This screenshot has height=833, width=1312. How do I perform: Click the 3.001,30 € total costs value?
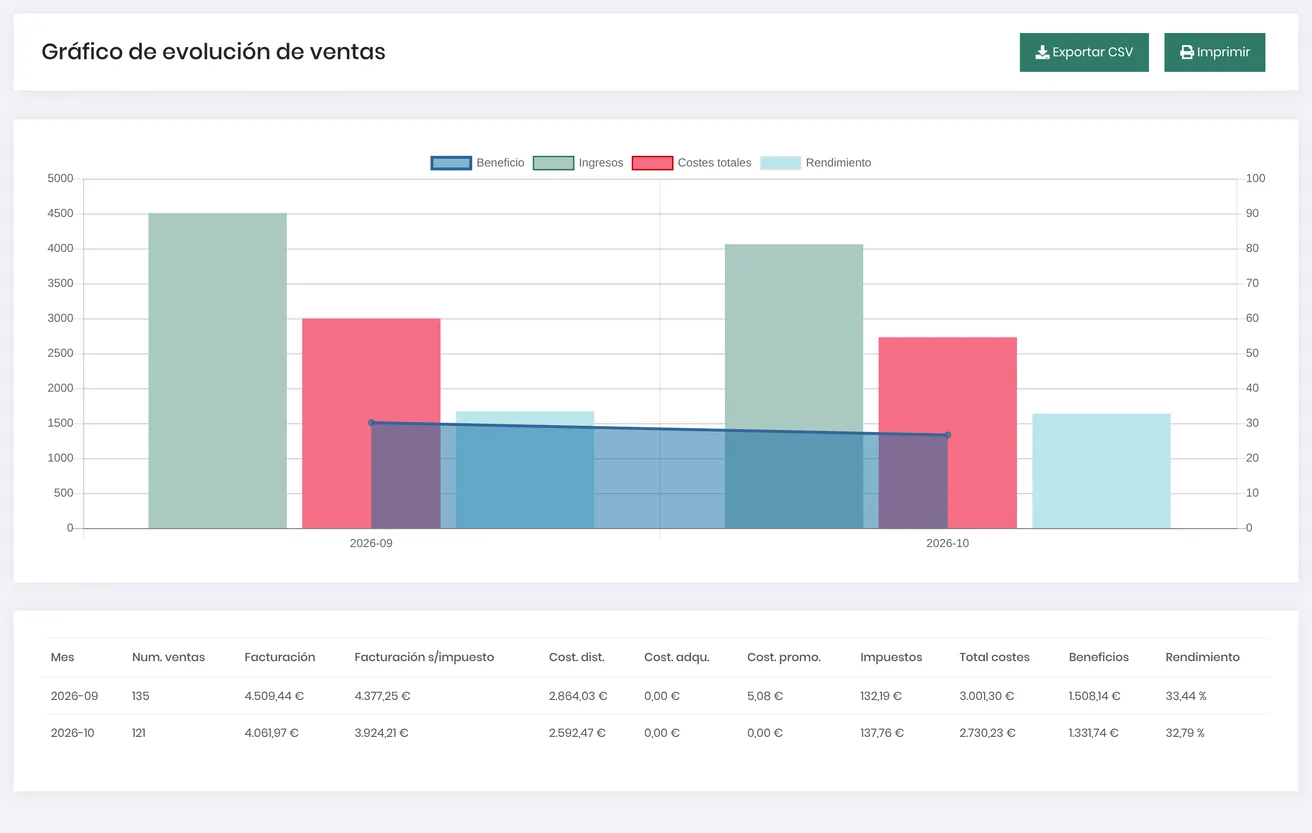tap(987, 696)
